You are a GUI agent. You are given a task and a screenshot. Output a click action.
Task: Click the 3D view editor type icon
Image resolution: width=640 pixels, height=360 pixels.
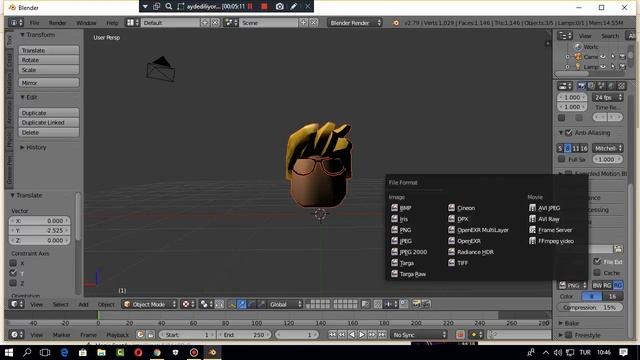tap(17, 304)
